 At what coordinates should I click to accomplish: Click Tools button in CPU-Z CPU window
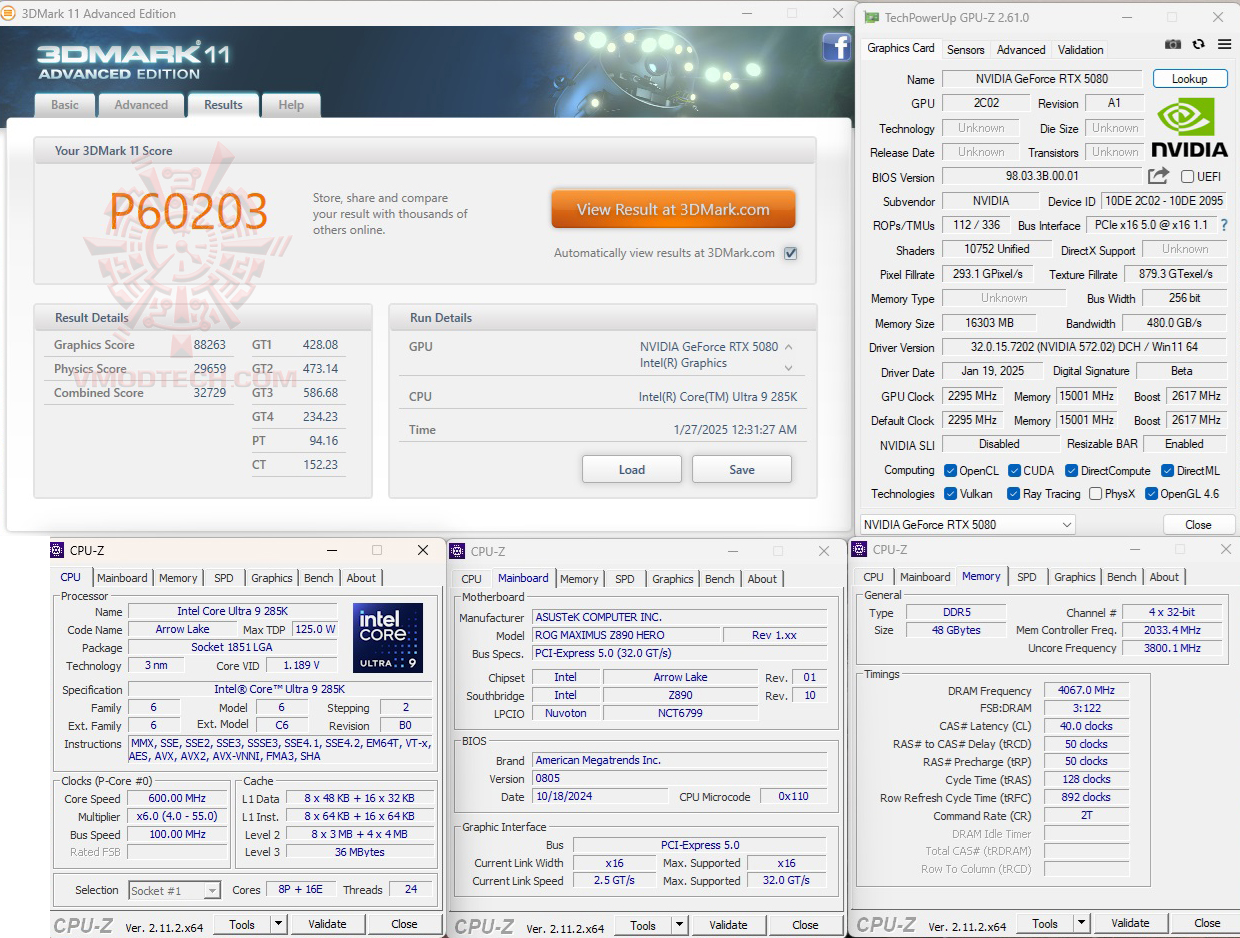(242, 924)
